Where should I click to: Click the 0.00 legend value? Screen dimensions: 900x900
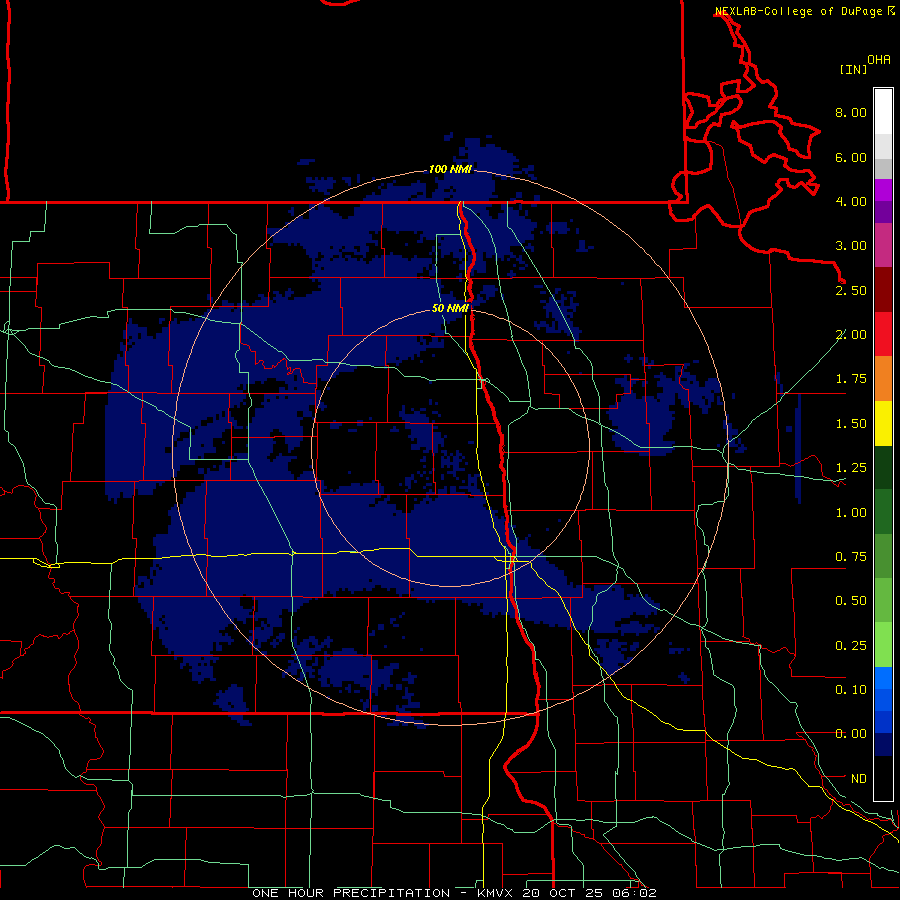pyautogui.click(x=851, y=734)
